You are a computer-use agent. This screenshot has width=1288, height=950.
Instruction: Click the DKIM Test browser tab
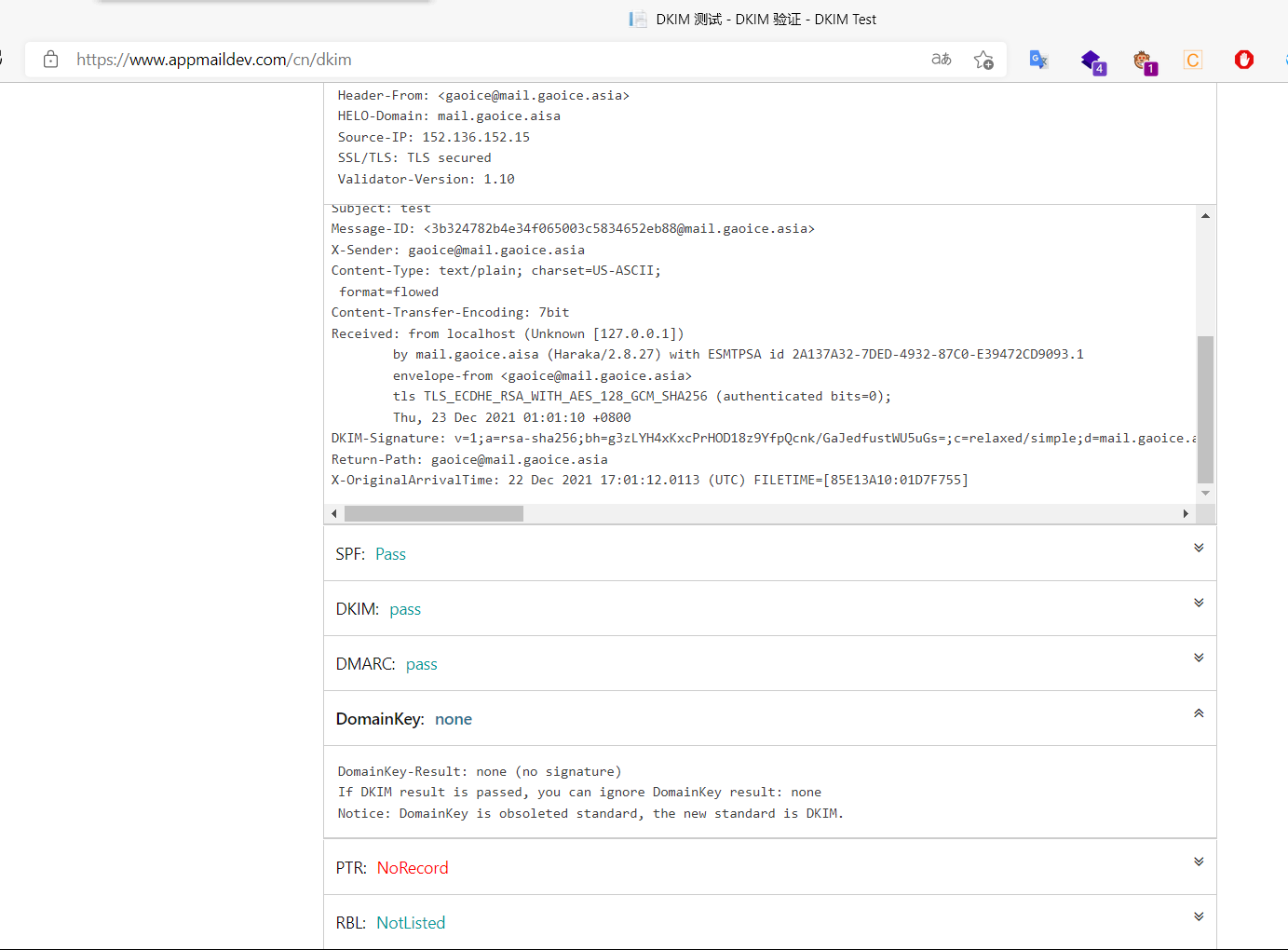tap(753, 20)
